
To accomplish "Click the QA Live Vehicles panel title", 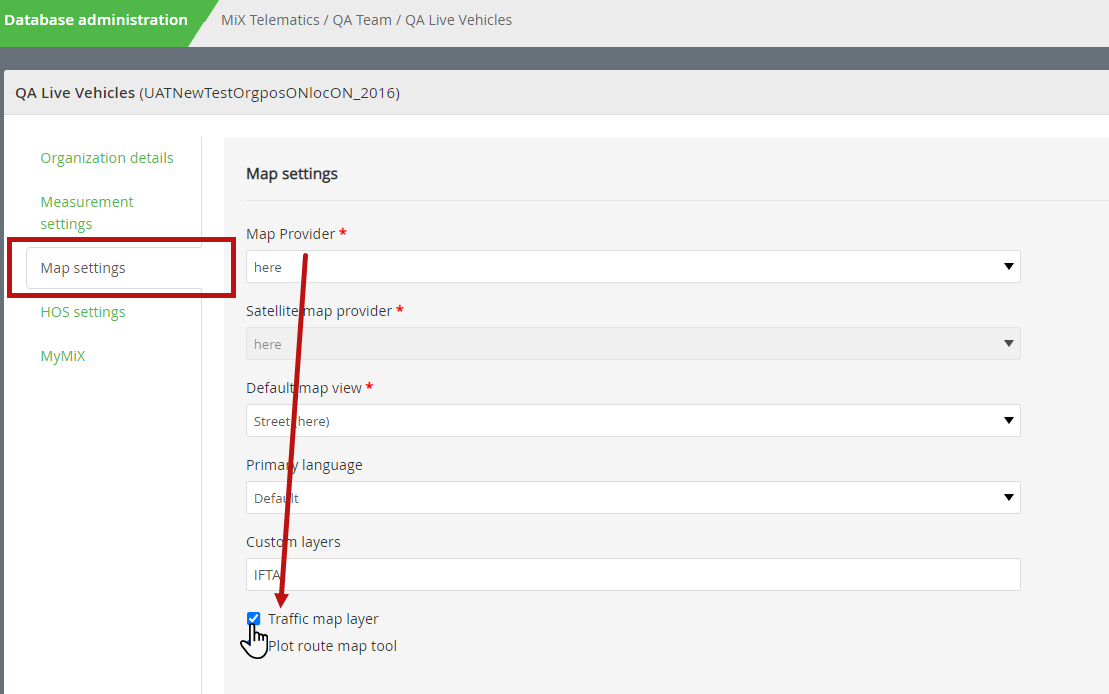I will [x=207, y=93].
